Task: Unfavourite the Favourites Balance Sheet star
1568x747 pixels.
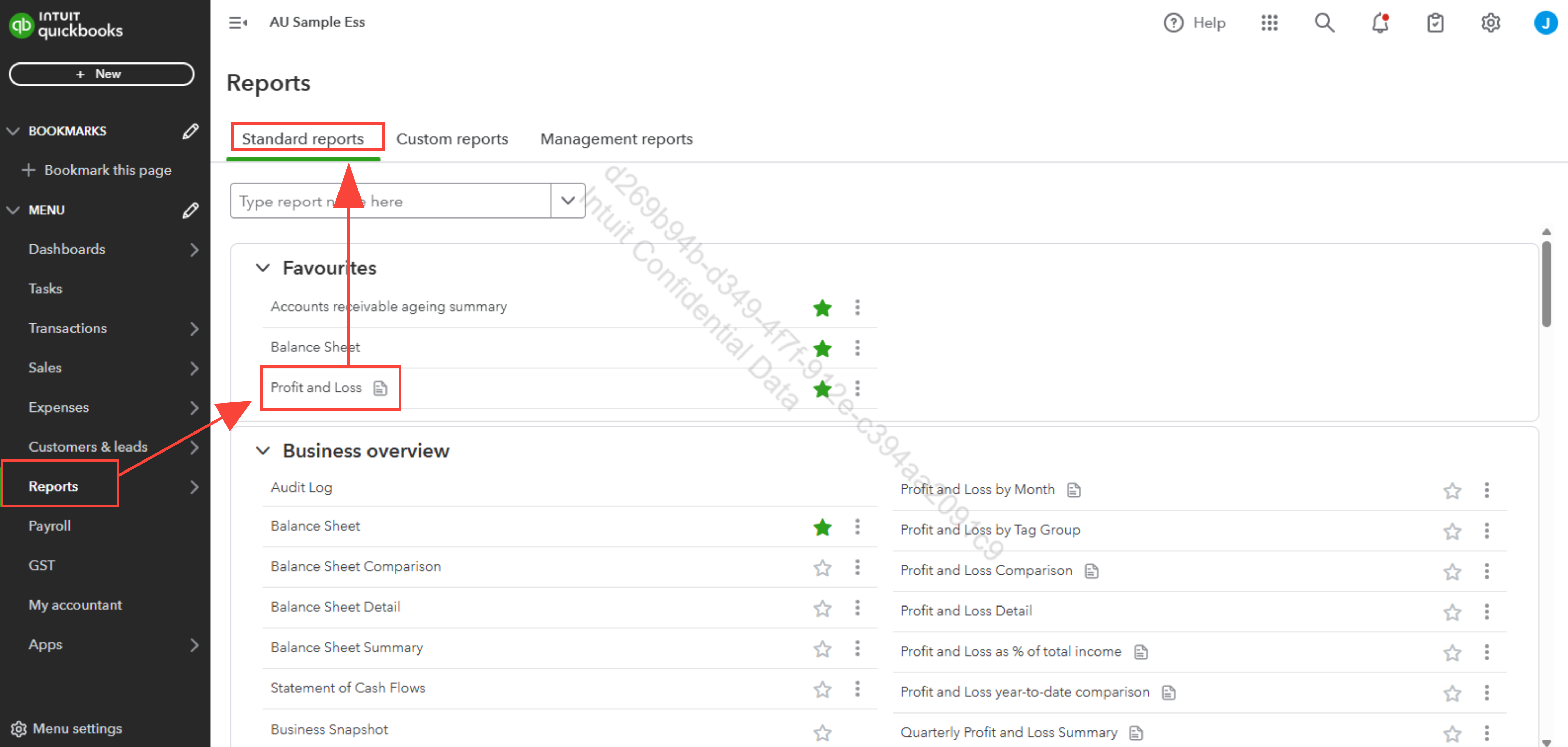Action: pyautogui.click(x=822, y=349)
